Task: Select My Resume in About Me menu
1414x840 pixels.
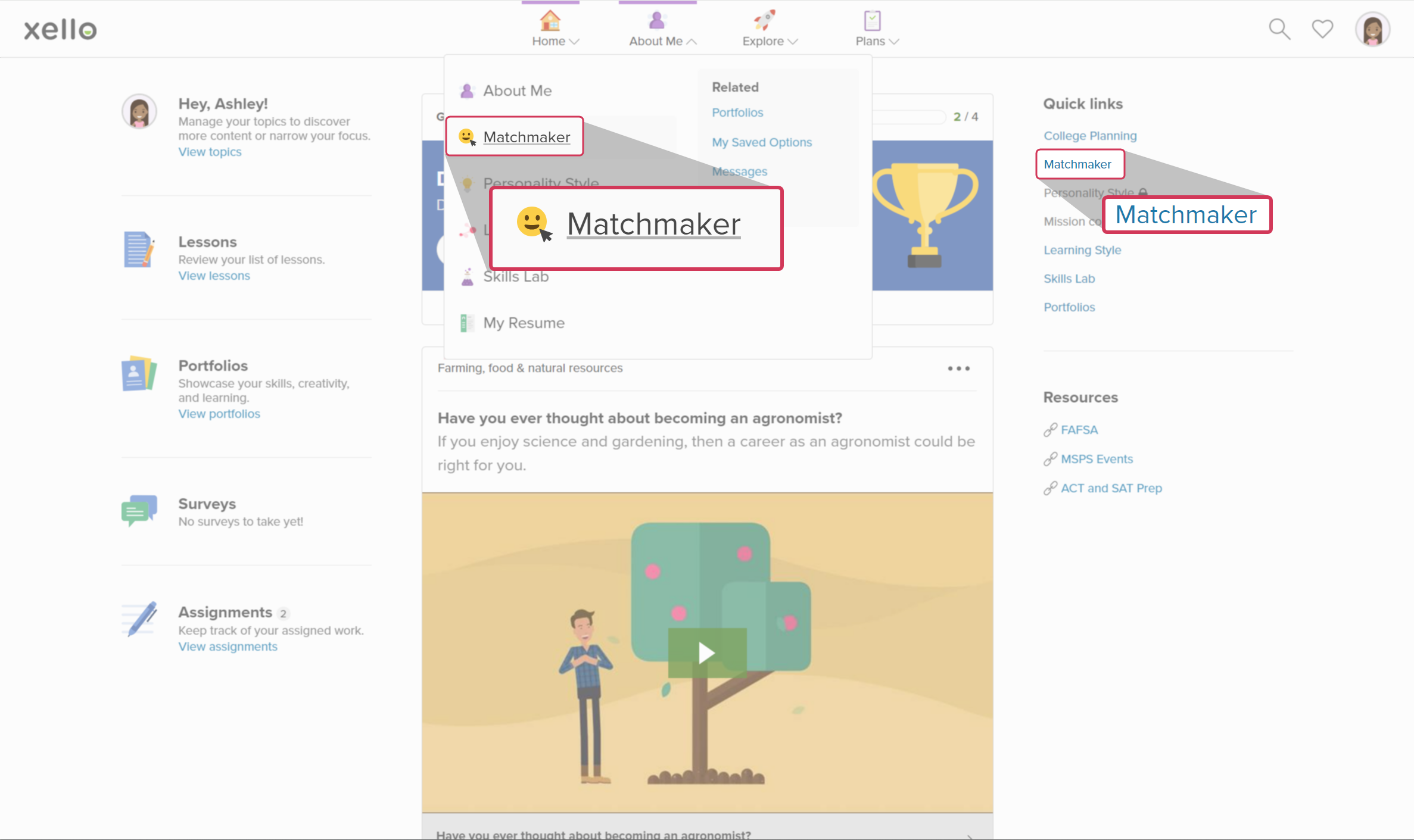Action: (524, 323)
